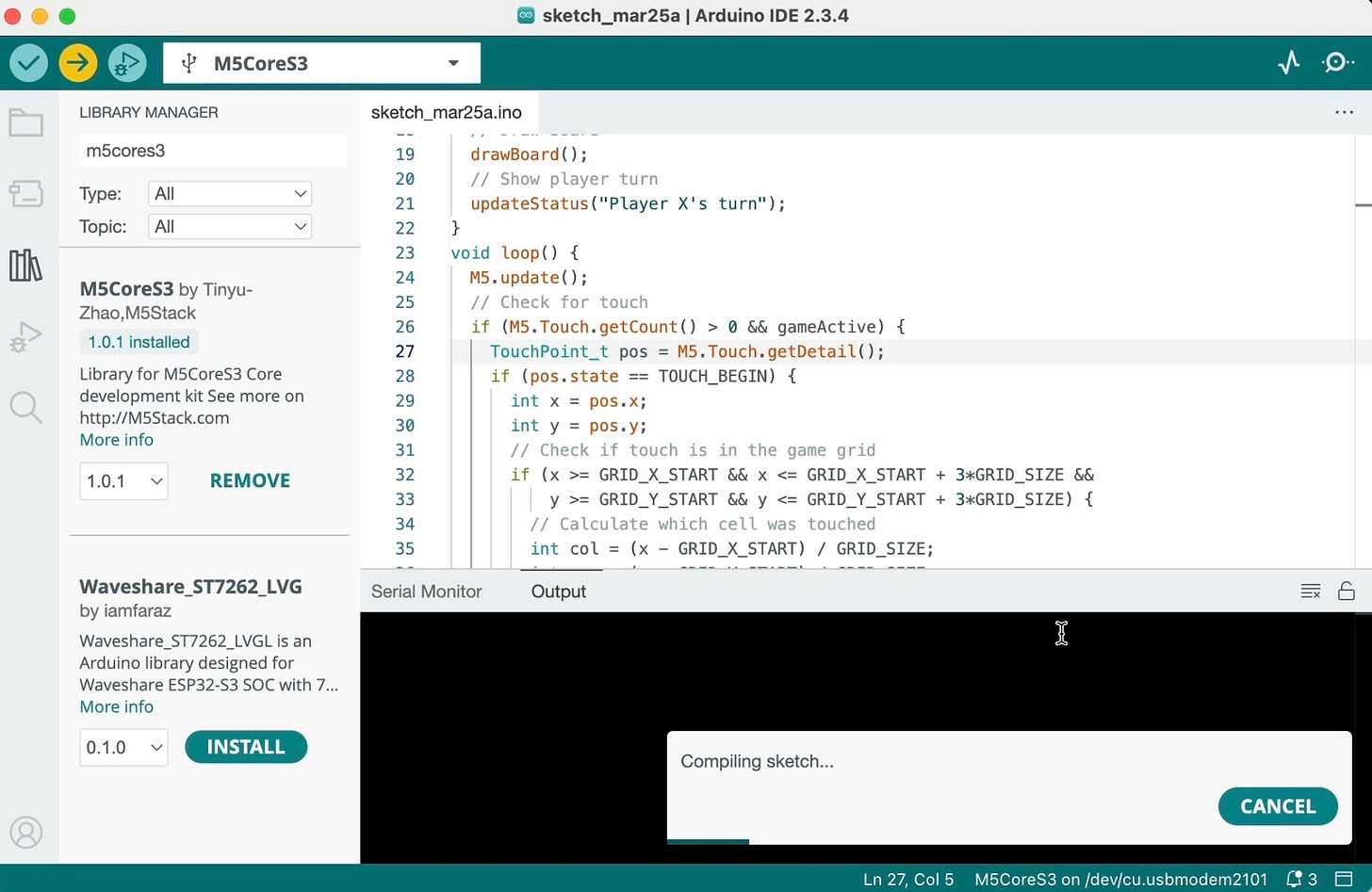Open the Search sidebar icon
This screenshot has width=1372, height=892.
(25, 408)
